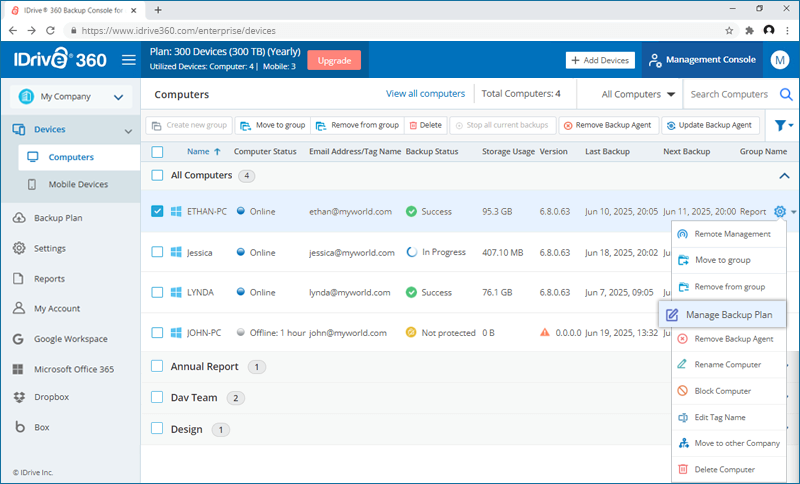Image resolution: width=800 pixels, height=484 pixels.
Task: Uncheck the ETHAN-PC checkbox
Action: pos(157,212)
